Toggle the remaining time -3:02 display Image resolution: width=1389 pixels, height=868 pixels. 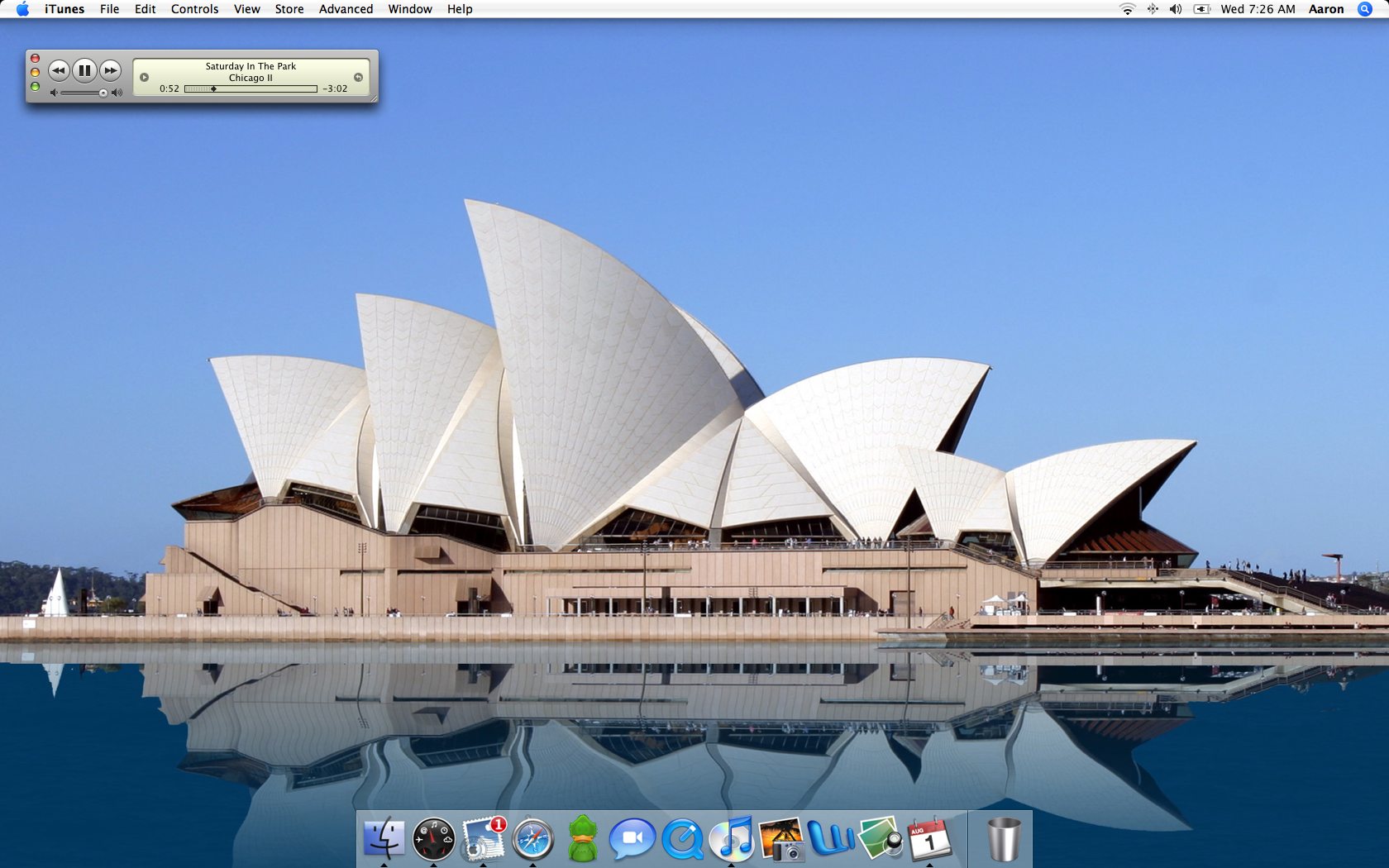click(x=335, y=88)
